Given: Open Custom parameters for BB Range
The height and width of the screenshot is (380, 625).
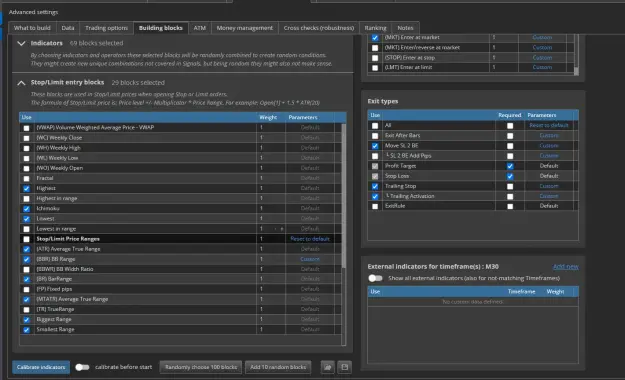Looking at the screenshot, I should [x=310, y=259].
